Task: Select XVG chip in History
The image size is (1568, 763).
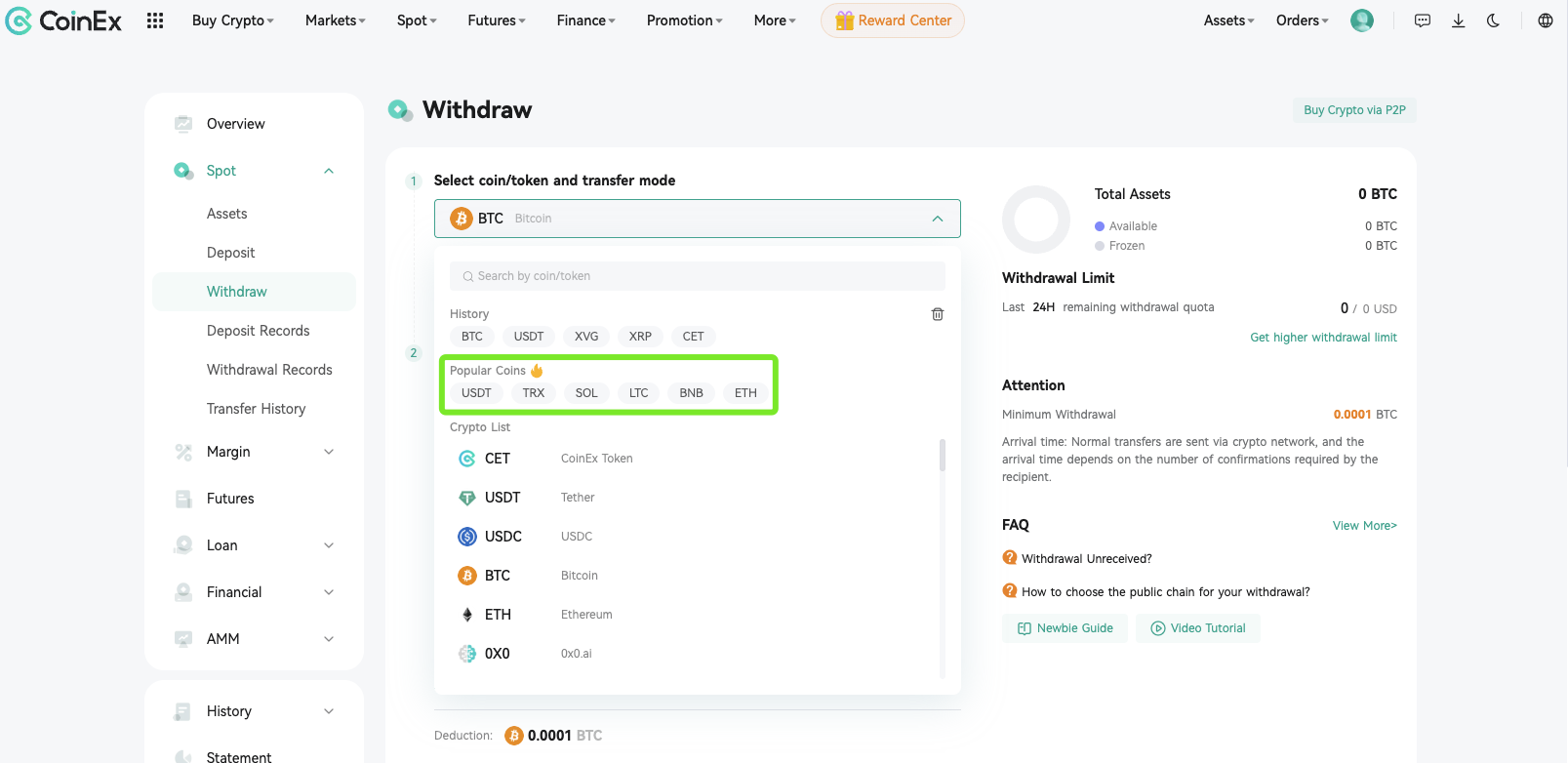Action: [x=586, y=337]
